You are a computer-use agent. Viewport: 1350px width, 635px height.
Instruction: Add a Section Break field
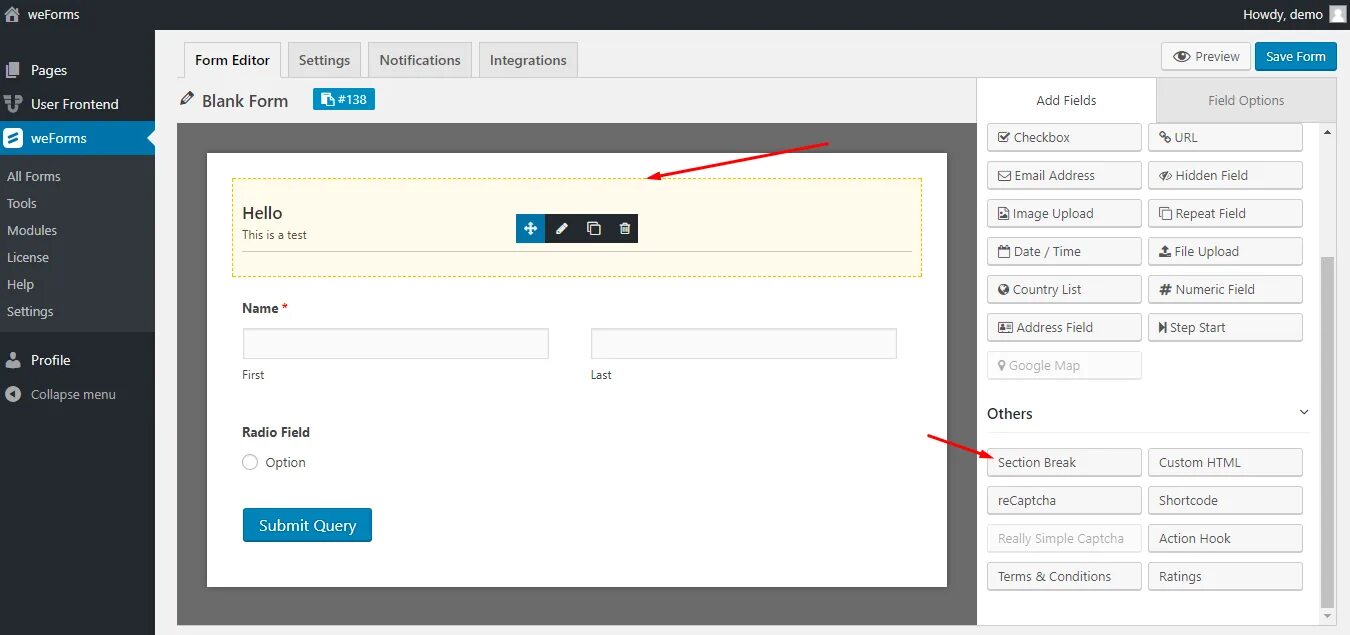[x=1064, y=462]
